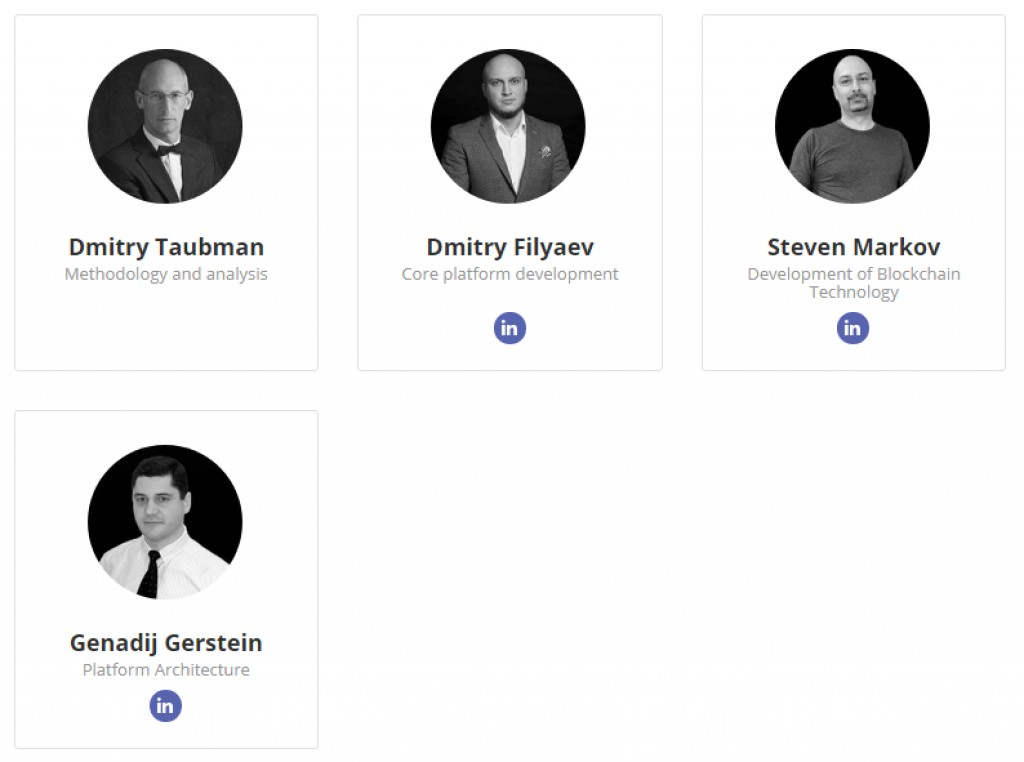The height and width of the screenshot is (762, 1024).
Task: Click Steven Markov's circular headshot
Action: point(852,126)
